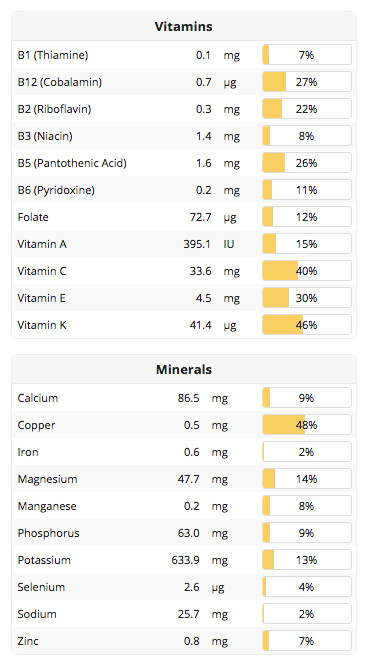Click the Copper 48% progress bar
This screenshot has height=665, width=367.
tap(307, 425)
